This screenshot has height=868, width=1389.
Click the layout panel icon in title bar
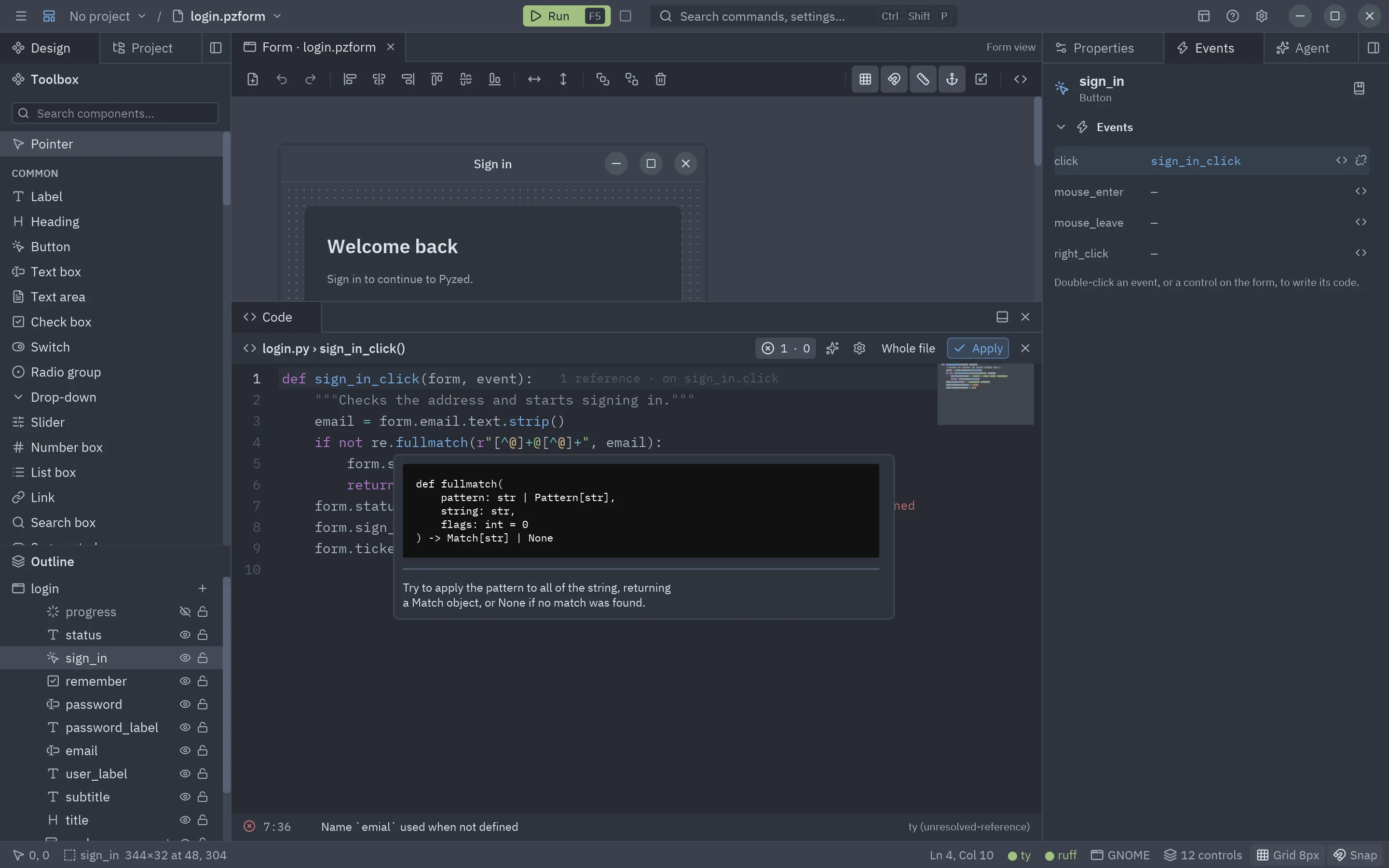pos(1204,16)
